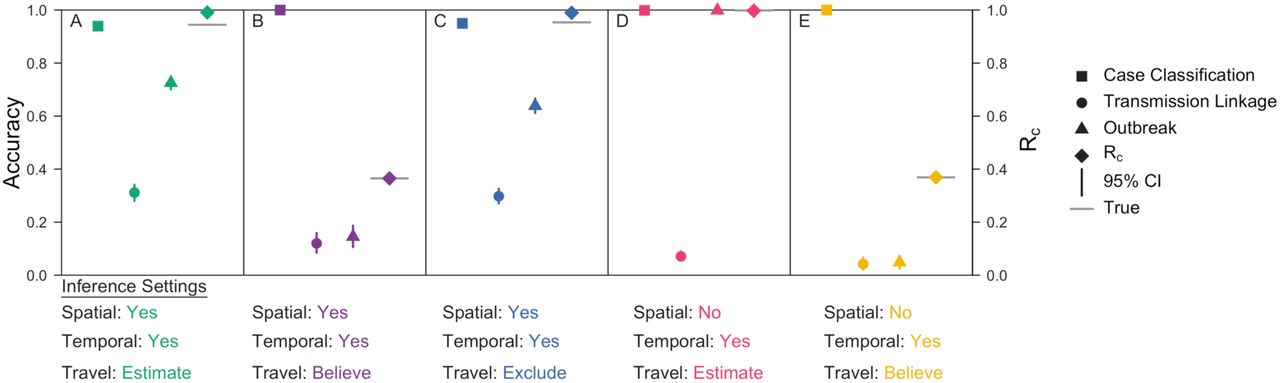
Task: Click the purple Travel: Believe label
Action: [x=310, y=372]
